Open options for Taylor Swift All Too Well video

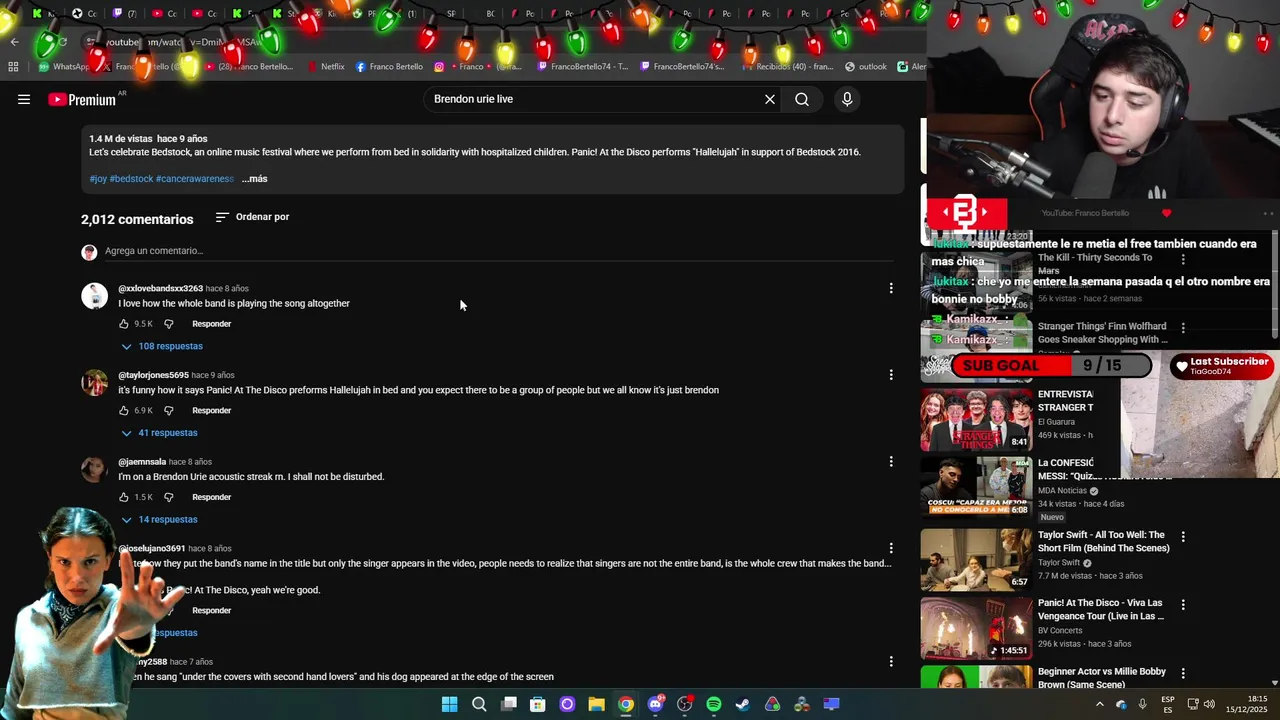1183,537
